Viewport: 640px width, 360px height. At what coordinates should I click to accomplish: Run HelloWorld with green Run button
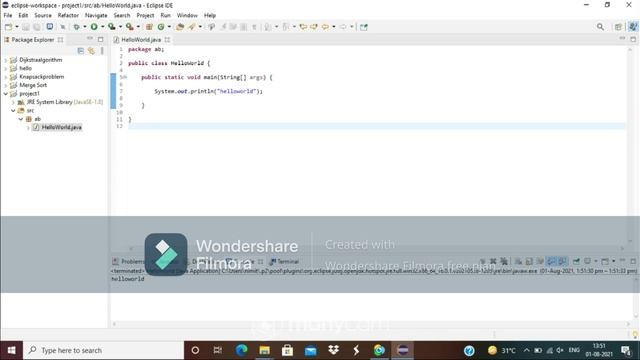94,27
